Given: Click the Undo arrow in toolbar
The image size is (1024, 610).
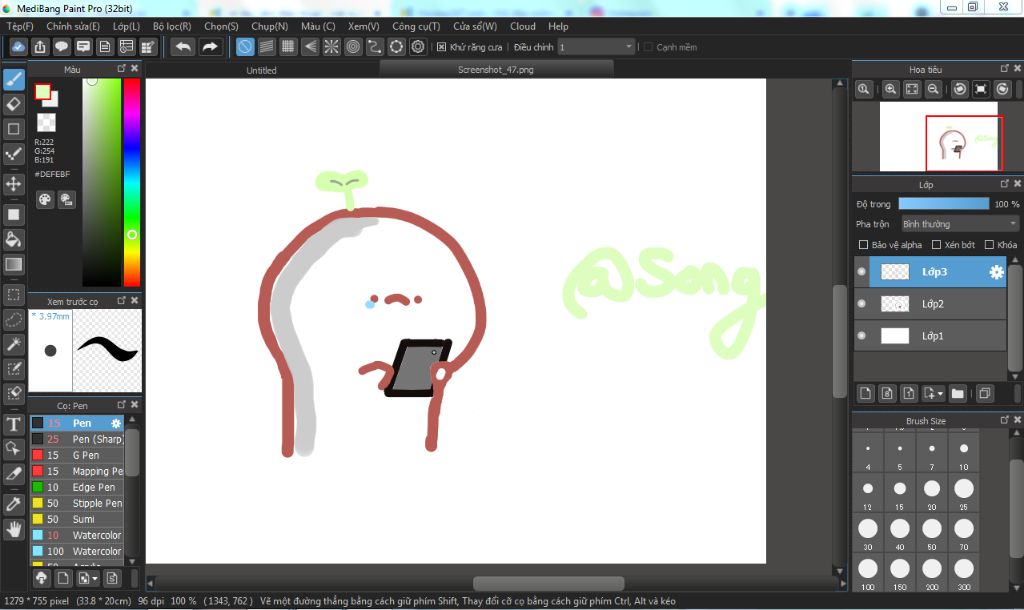Looking at the screenshot, I should [x=183, y=47].
